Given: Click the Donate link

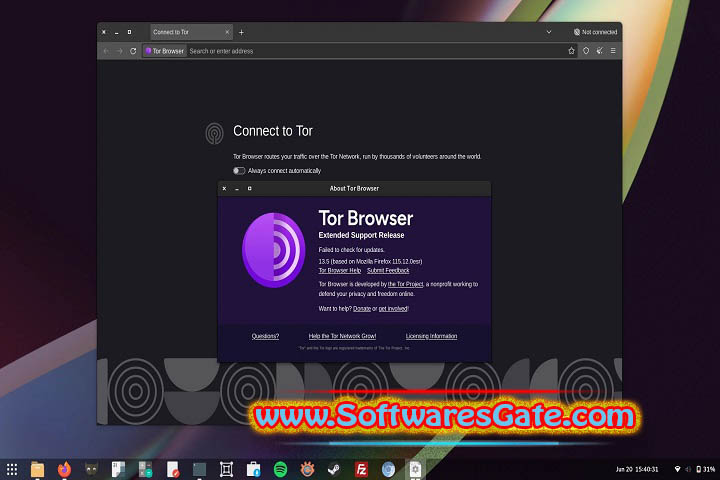Looking at the screenshot, I should point(362,309).
